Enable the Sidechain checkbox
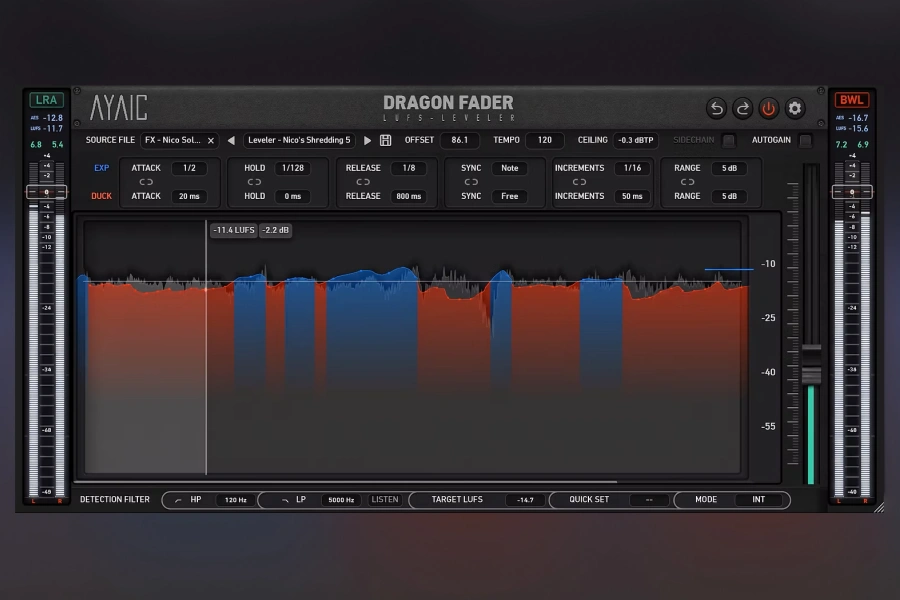Viewport: 900px width, 600px height. 728,141
